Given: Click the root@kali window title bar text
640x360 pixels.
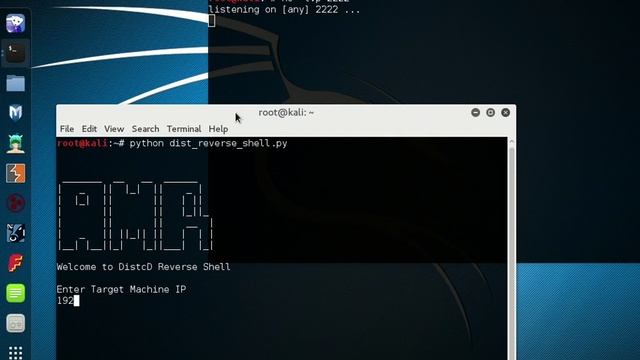Looking at the screenshot, I should coord(286,113).
